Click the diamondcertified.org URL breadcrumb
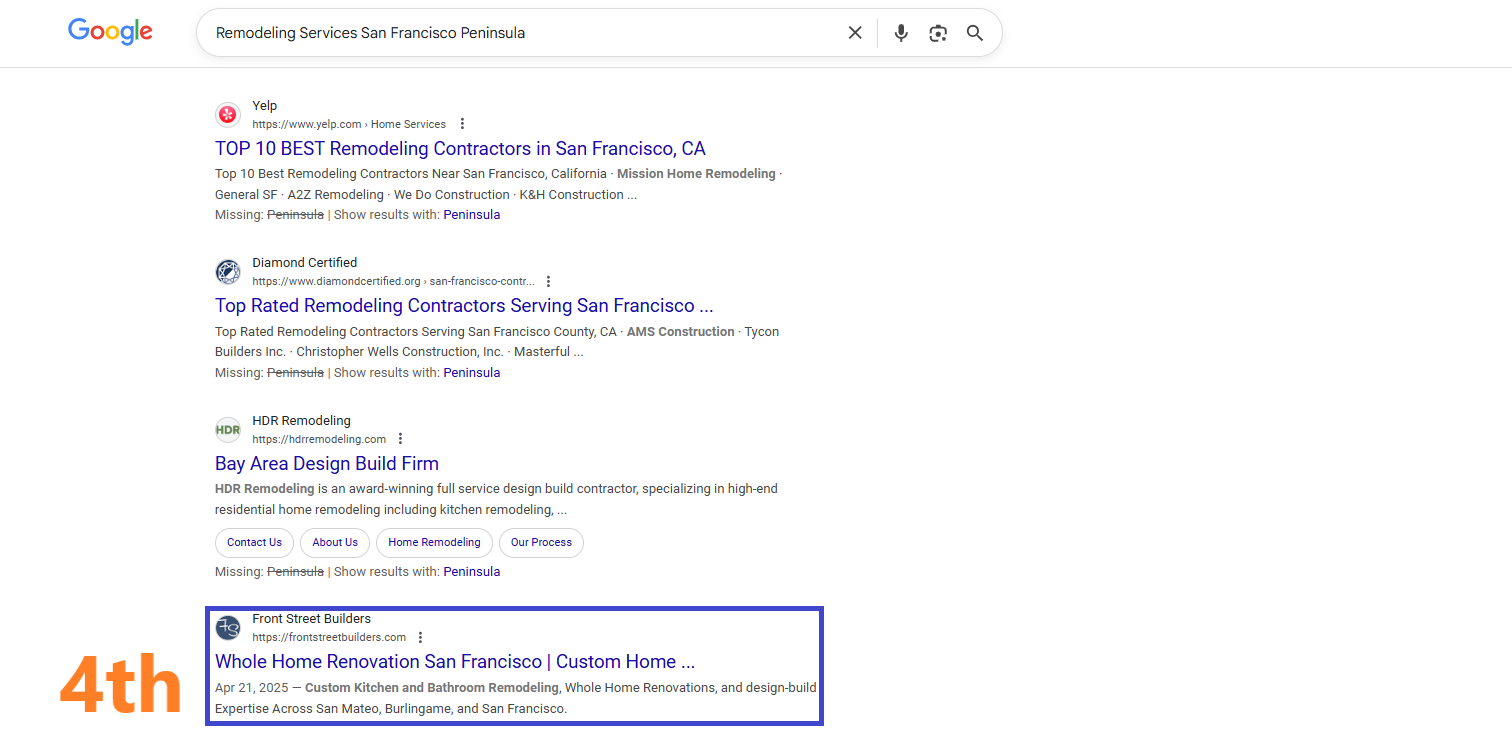1512x741 pixels. [x=393, y=282]
